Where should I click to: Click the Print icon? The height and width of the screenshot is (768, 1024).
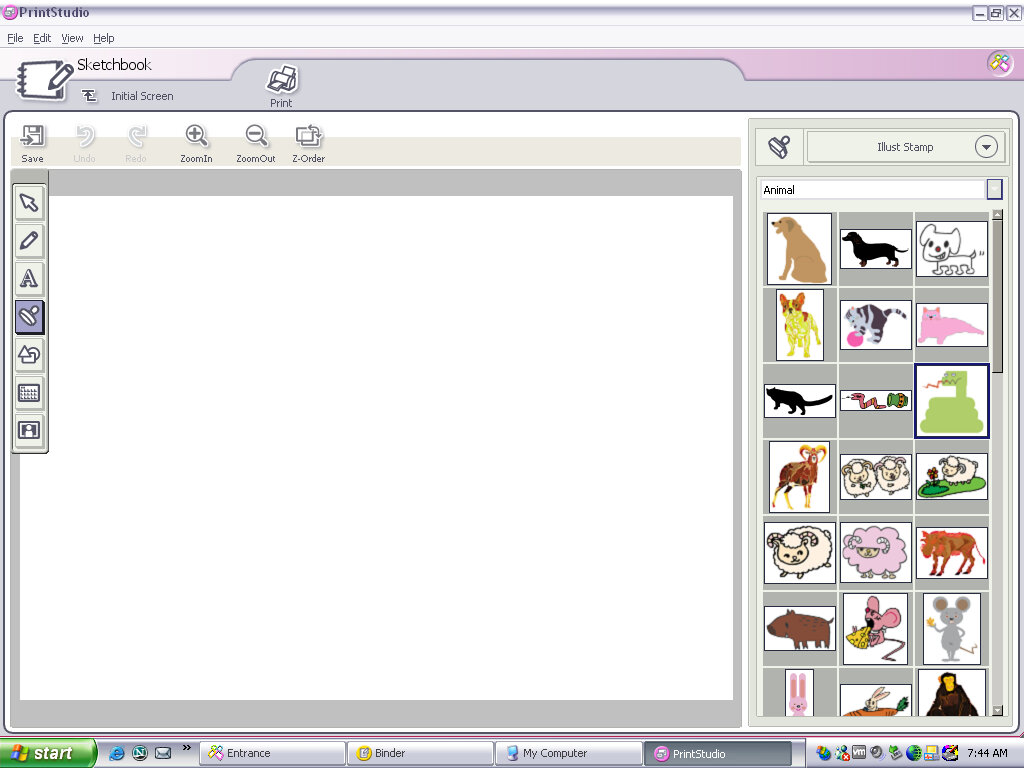[281, 86]
